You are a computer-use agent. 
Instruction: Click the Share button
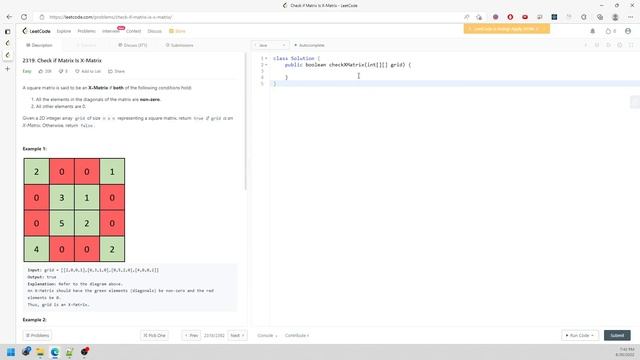(116, 71)
